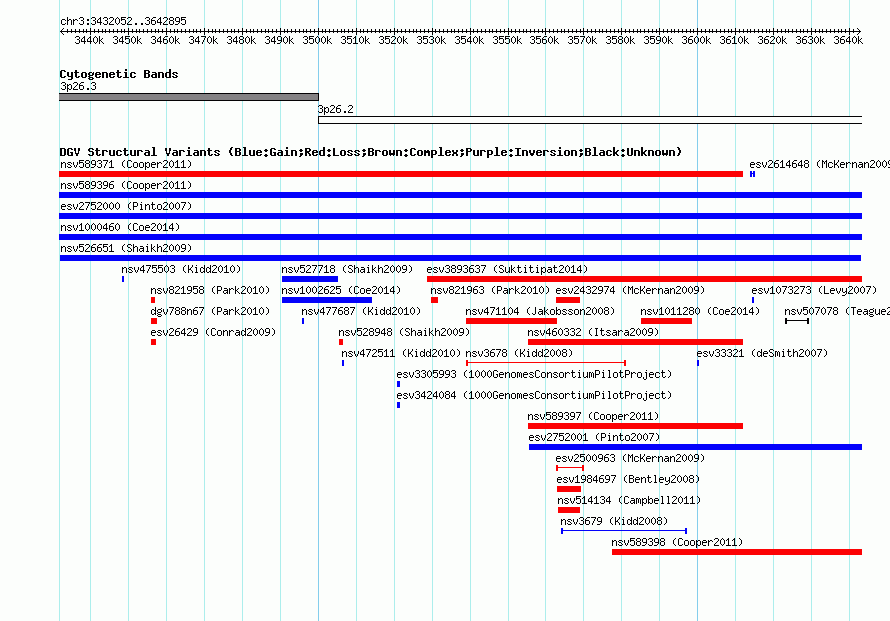890x621 pixels.
Task: Click the nsv526651 (Shaikh2009) label
Action: tap(126, 248)
